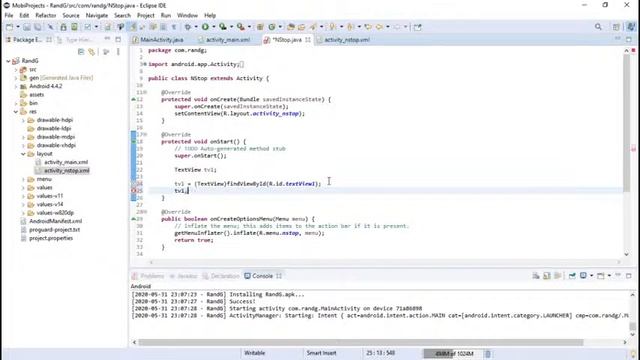Open the New file dropdown arrow
640x360 pixels.
[18, 27]
